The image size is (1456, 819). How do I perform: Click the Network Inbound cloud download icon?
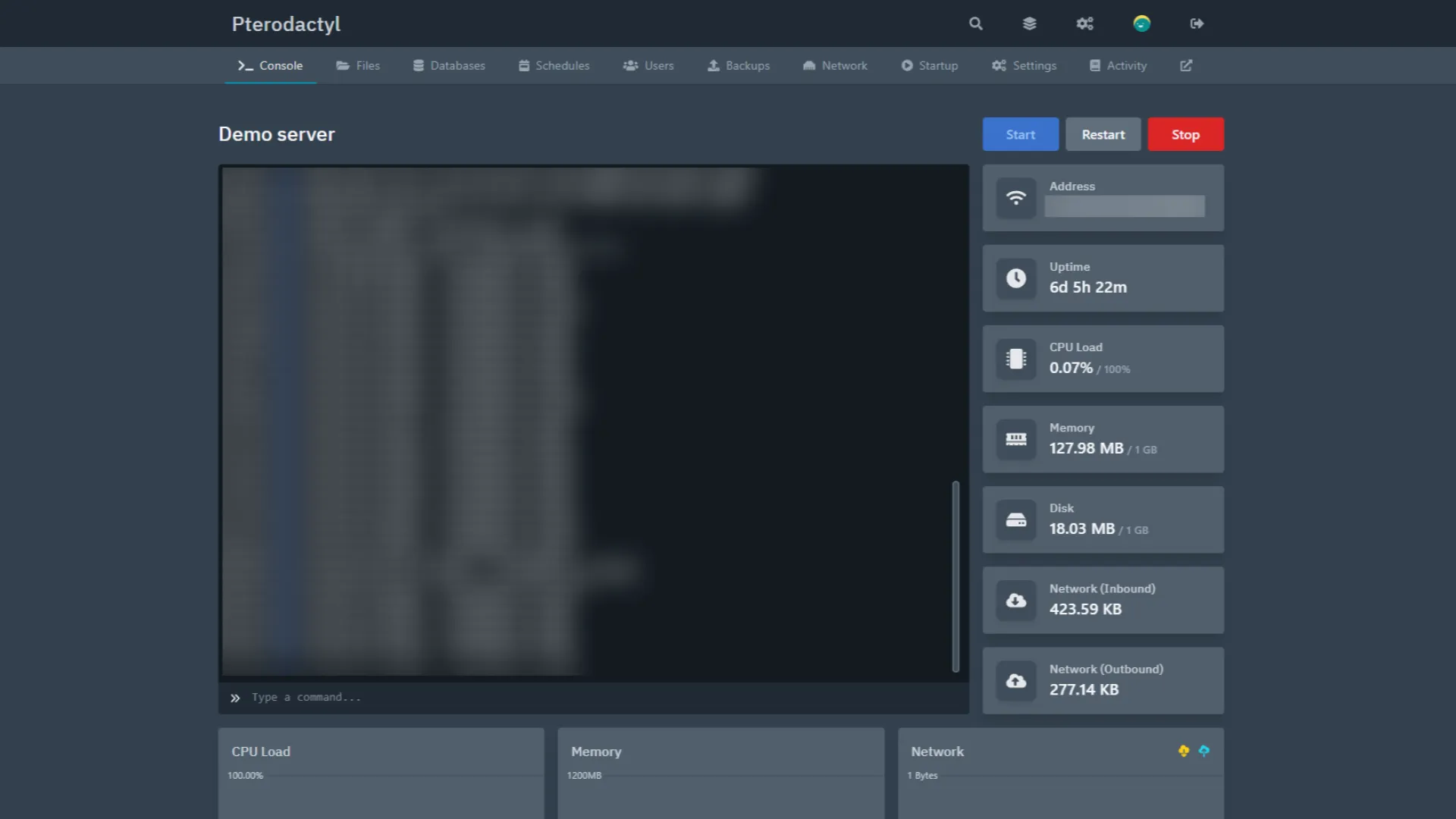click(1016, 600)
